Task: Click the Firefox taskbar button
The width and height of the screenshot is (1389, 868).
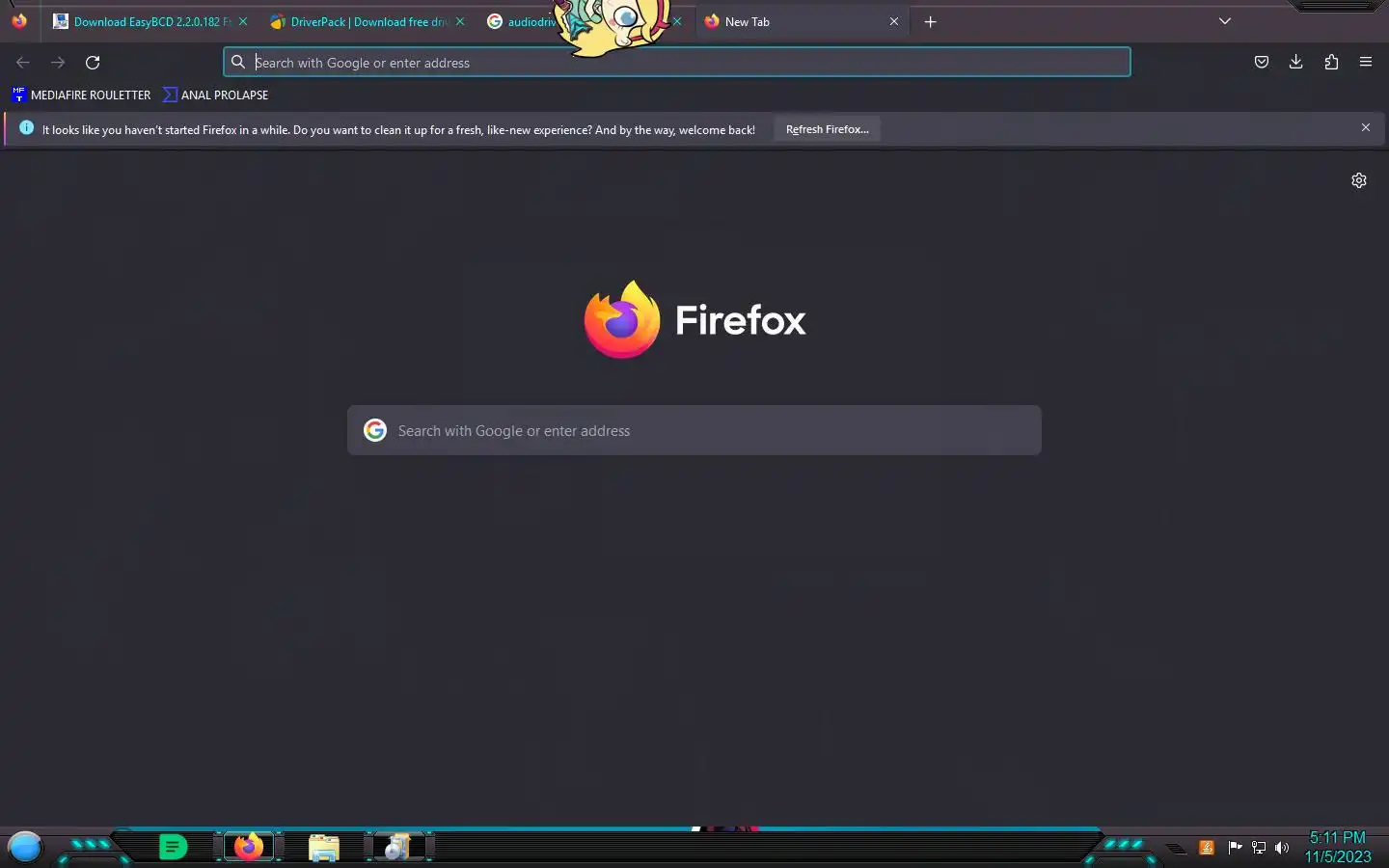Action: click(249, 847)
